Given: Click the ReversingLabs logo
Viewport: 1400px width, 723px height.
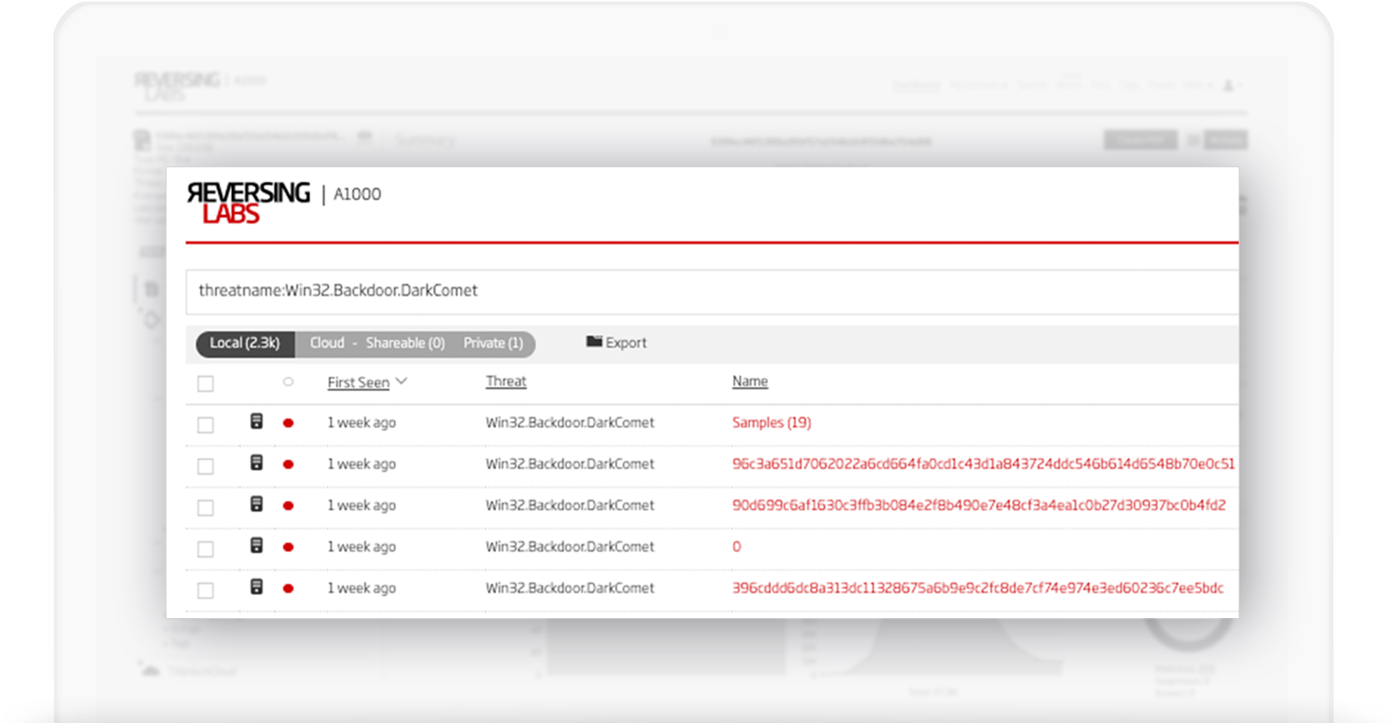Looking at the screenshot, I should 248,203.
